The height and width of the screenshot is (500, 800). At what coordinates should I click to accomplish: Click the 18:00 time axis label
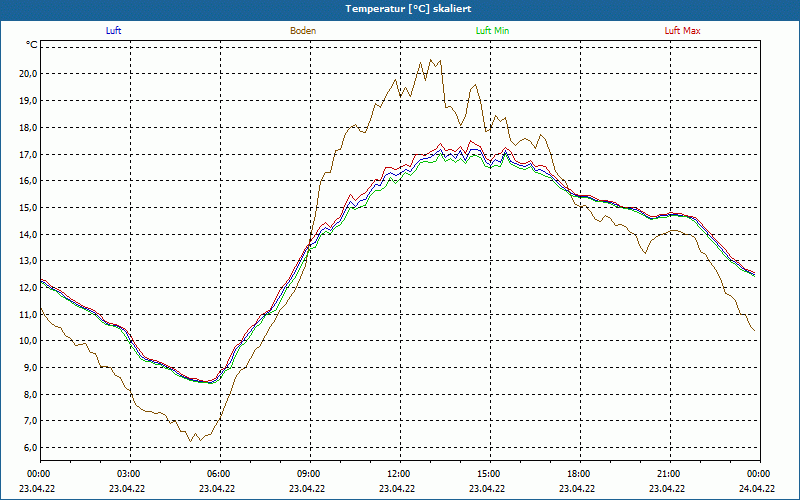(579, 474)
